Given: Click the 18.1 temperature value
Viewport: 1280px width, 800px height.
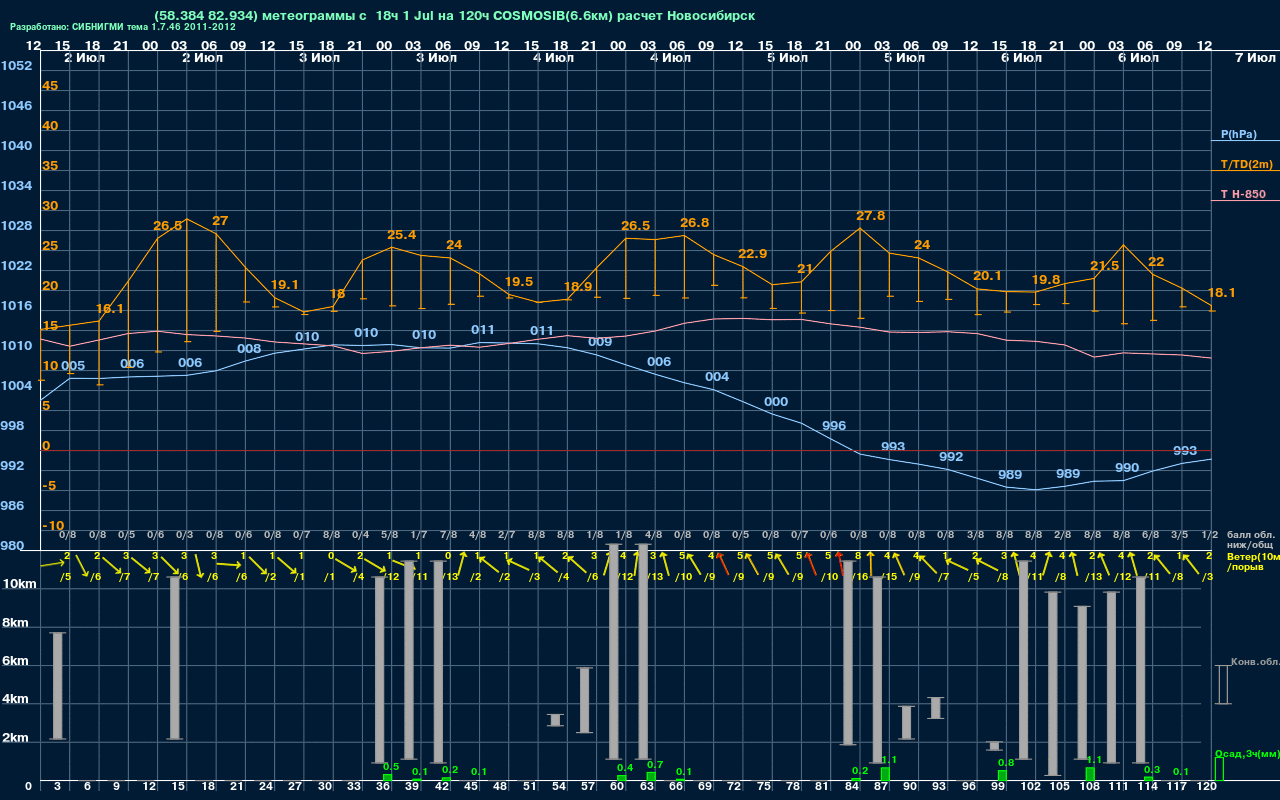Looking at the screenshot, I should click(x=1221, y=292).
